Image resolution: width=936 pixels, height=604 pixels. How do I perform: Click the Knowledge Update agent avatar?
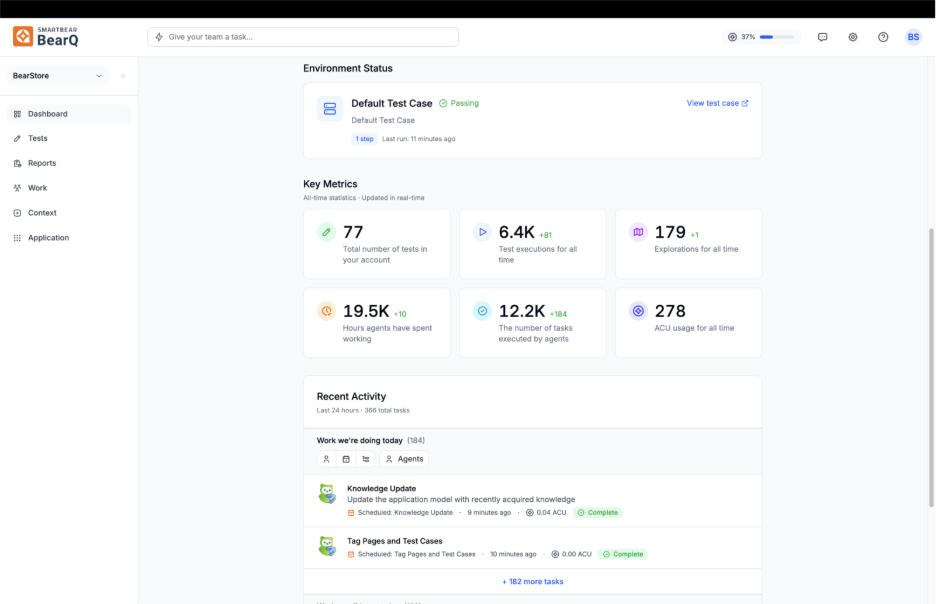click(327, 494)
